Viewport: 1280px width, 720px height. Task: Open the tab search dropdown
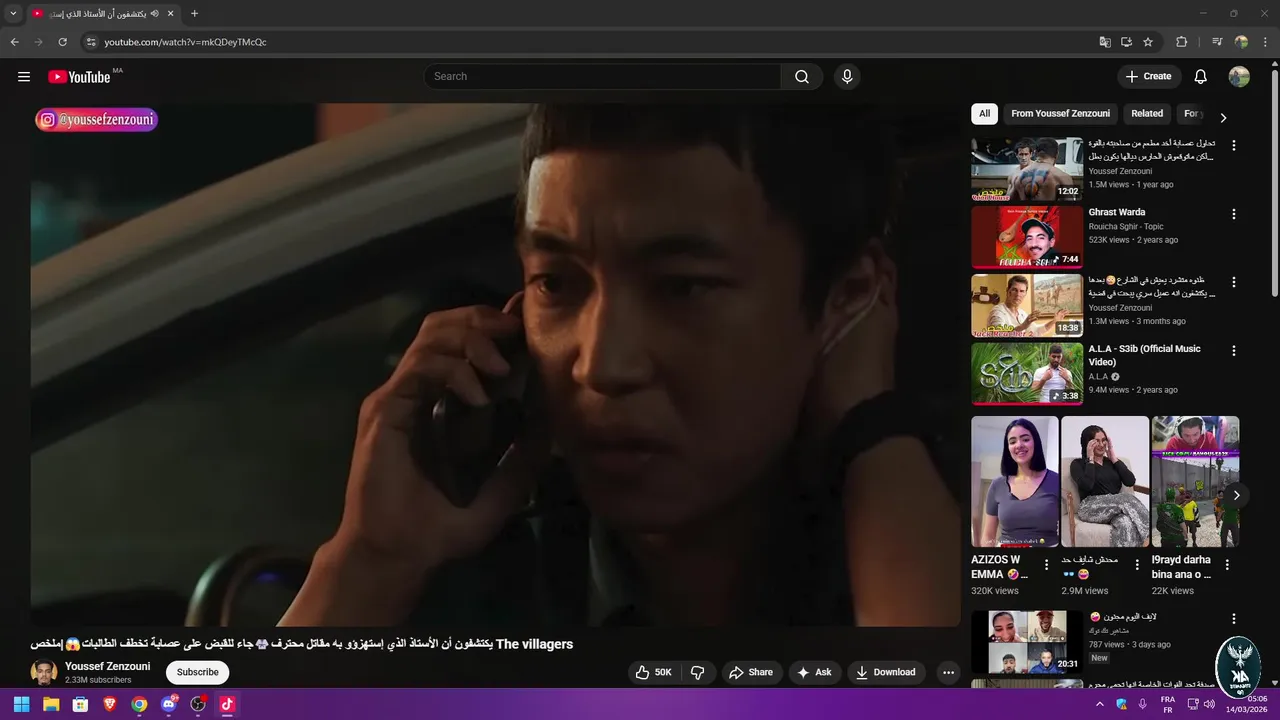(13, 14)
